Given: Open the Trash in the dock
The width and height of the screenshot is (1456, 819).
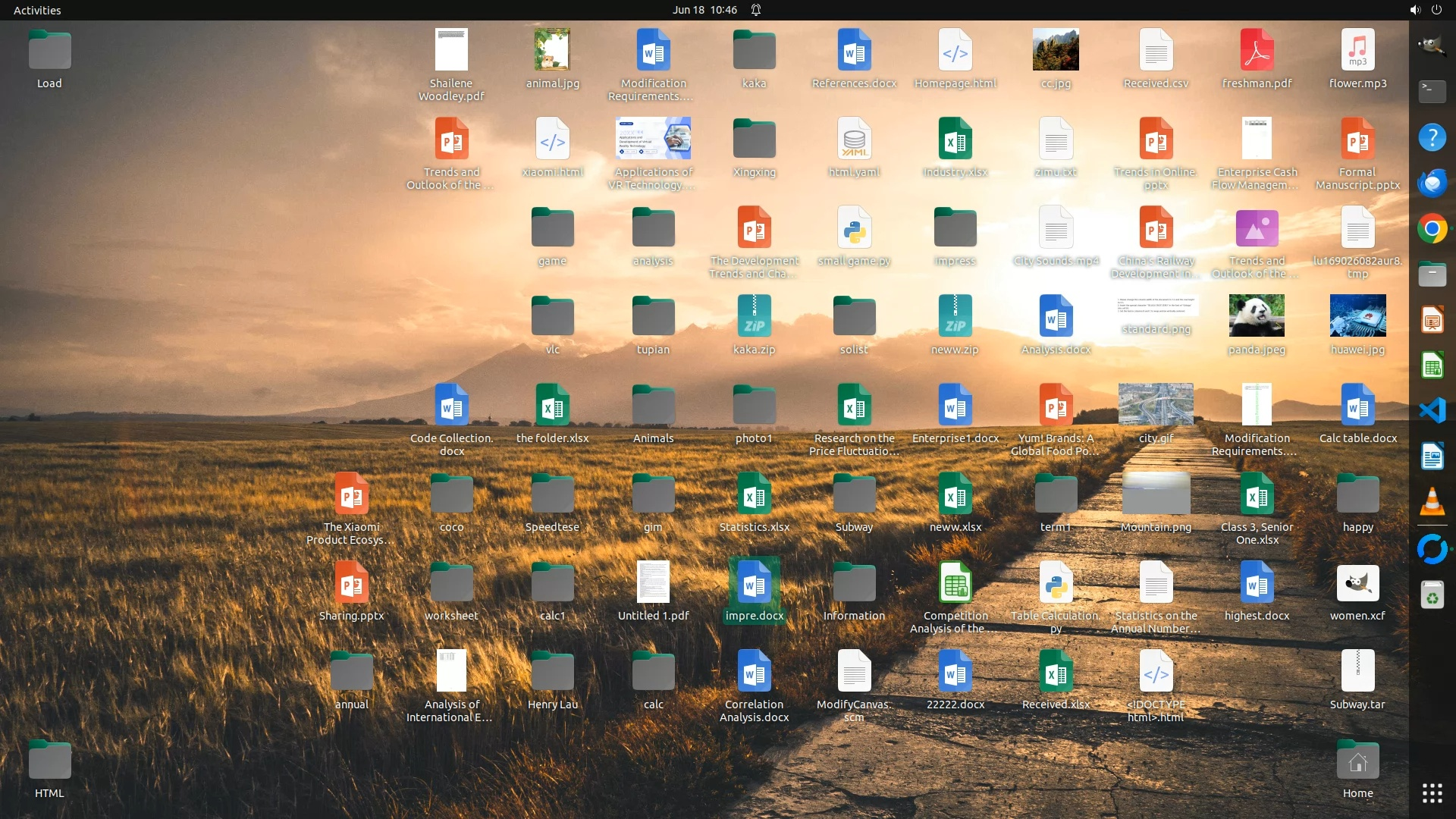Looking at the screenshot, I should (1432, 595).
